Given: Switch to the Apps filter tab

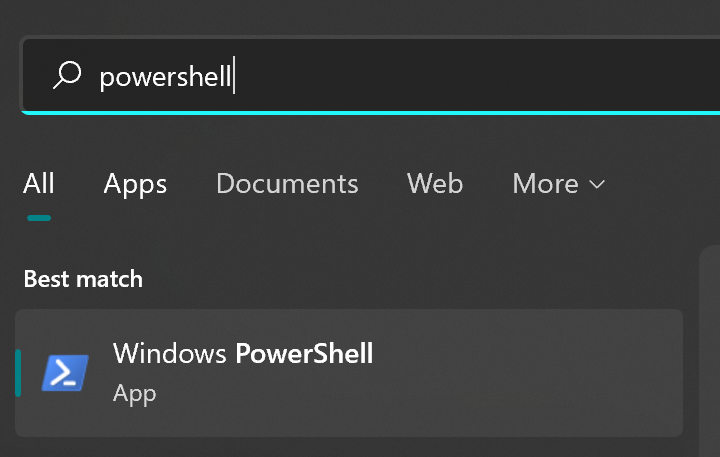Looking at the screenshot, I should (135, 185).
